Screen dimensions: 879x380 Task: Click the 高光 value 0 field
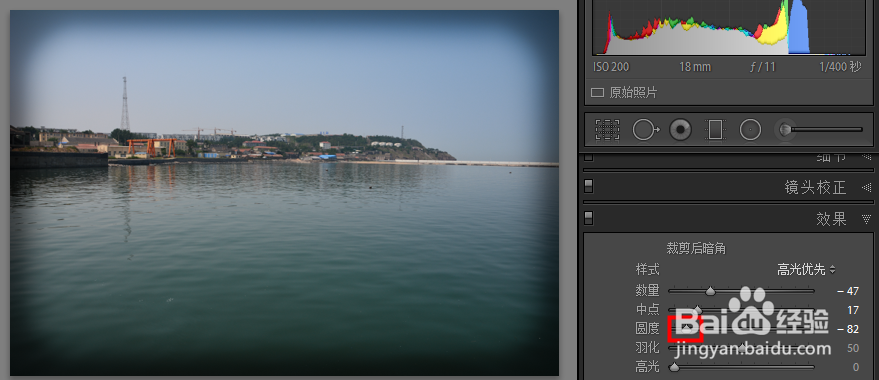[x=855, y=367]
